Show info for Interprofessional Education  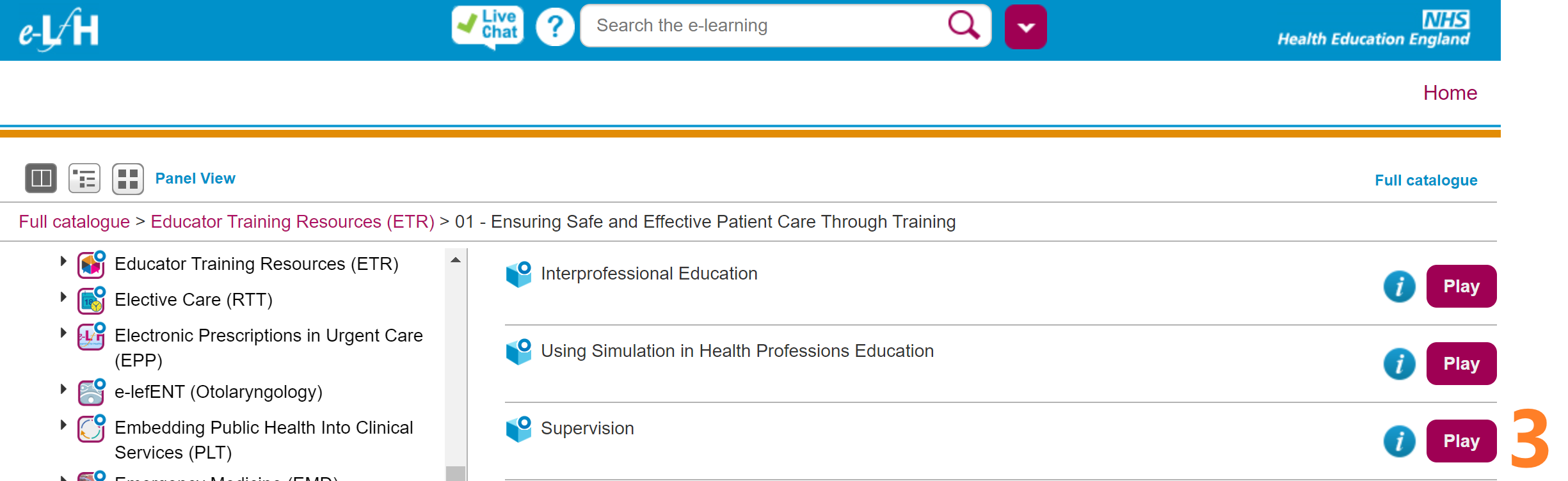click(1400, 286)
